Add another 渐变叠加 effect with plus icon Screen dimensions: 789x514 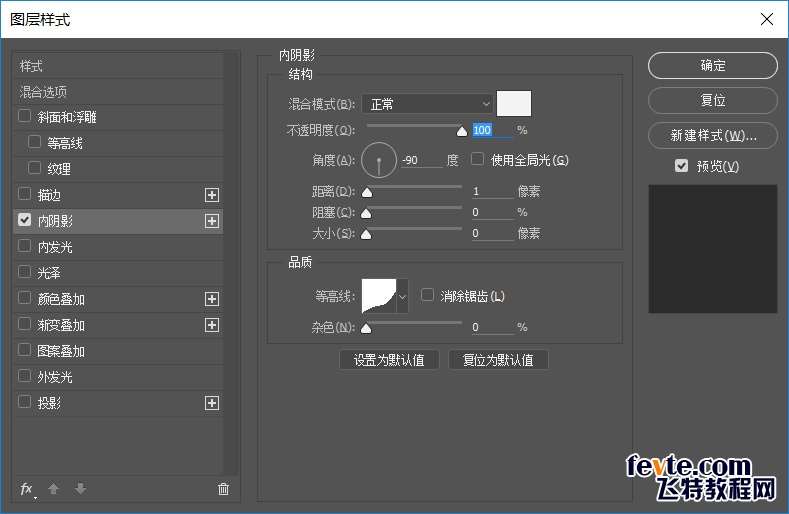point(212,325)
